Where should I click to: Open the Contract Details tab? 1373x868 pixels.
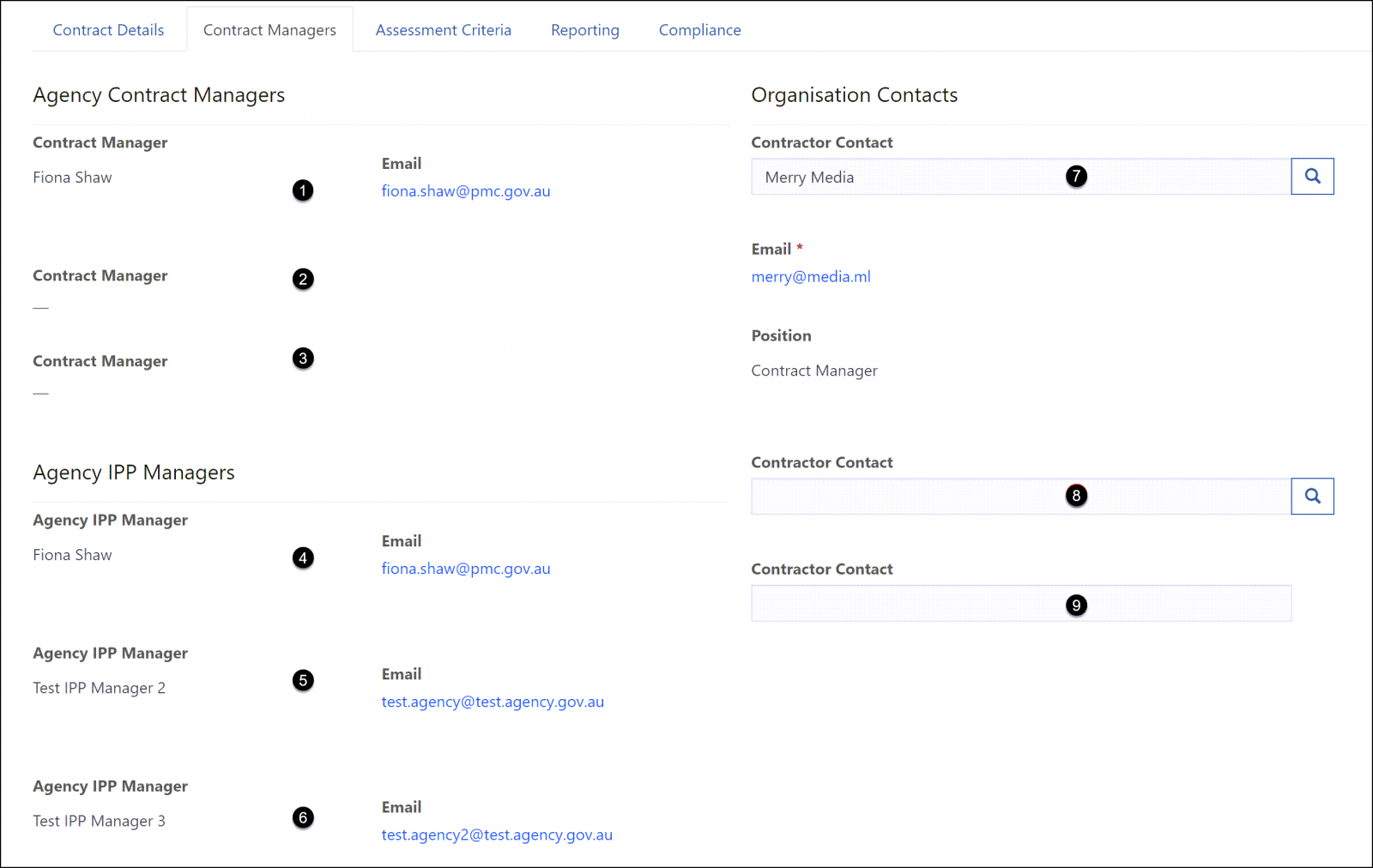[x=108, y=30]
